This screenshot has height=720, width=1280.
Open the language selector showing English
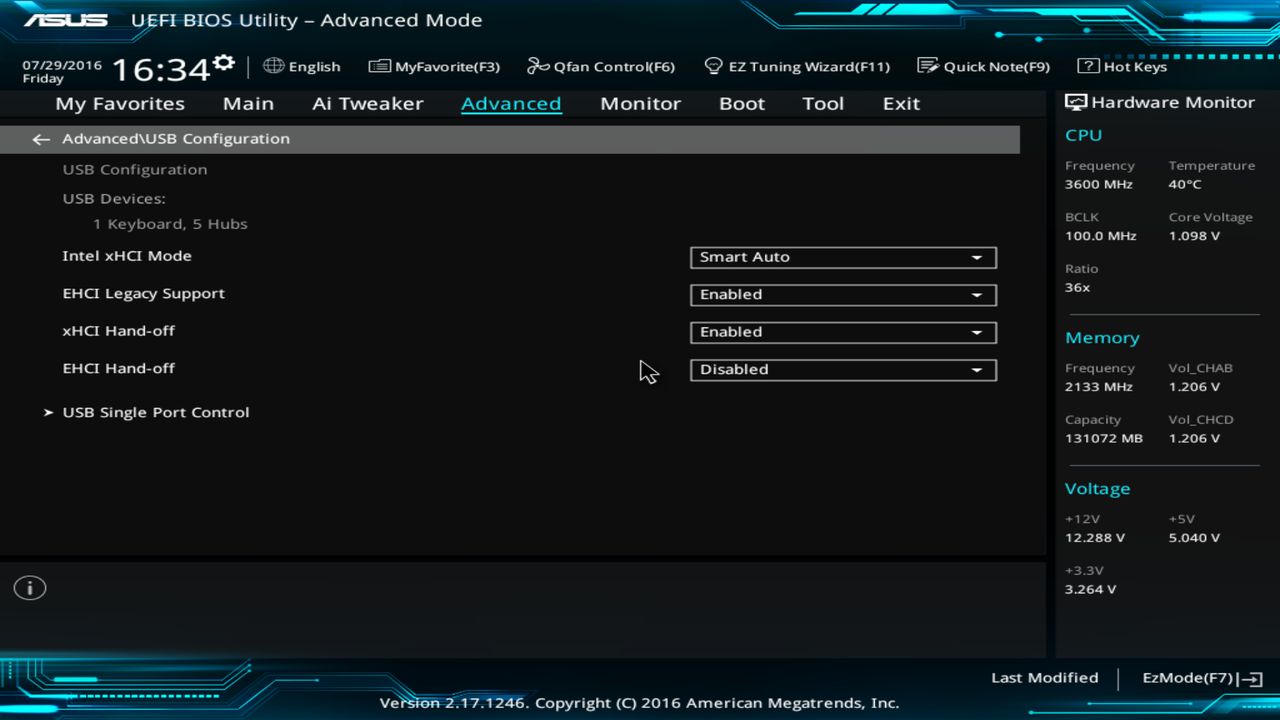pos(302,66)
